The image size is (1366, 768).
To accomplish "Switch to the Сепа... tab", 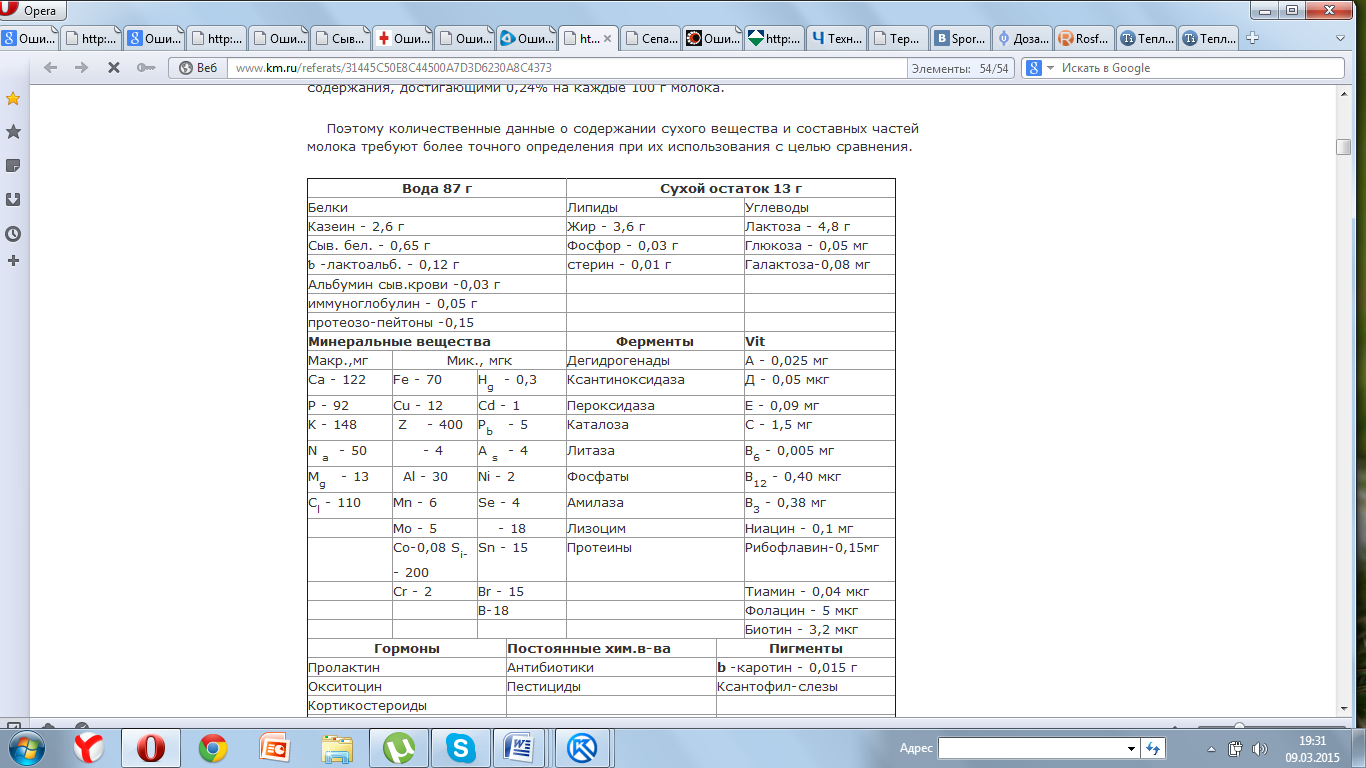I will (649, 39).
